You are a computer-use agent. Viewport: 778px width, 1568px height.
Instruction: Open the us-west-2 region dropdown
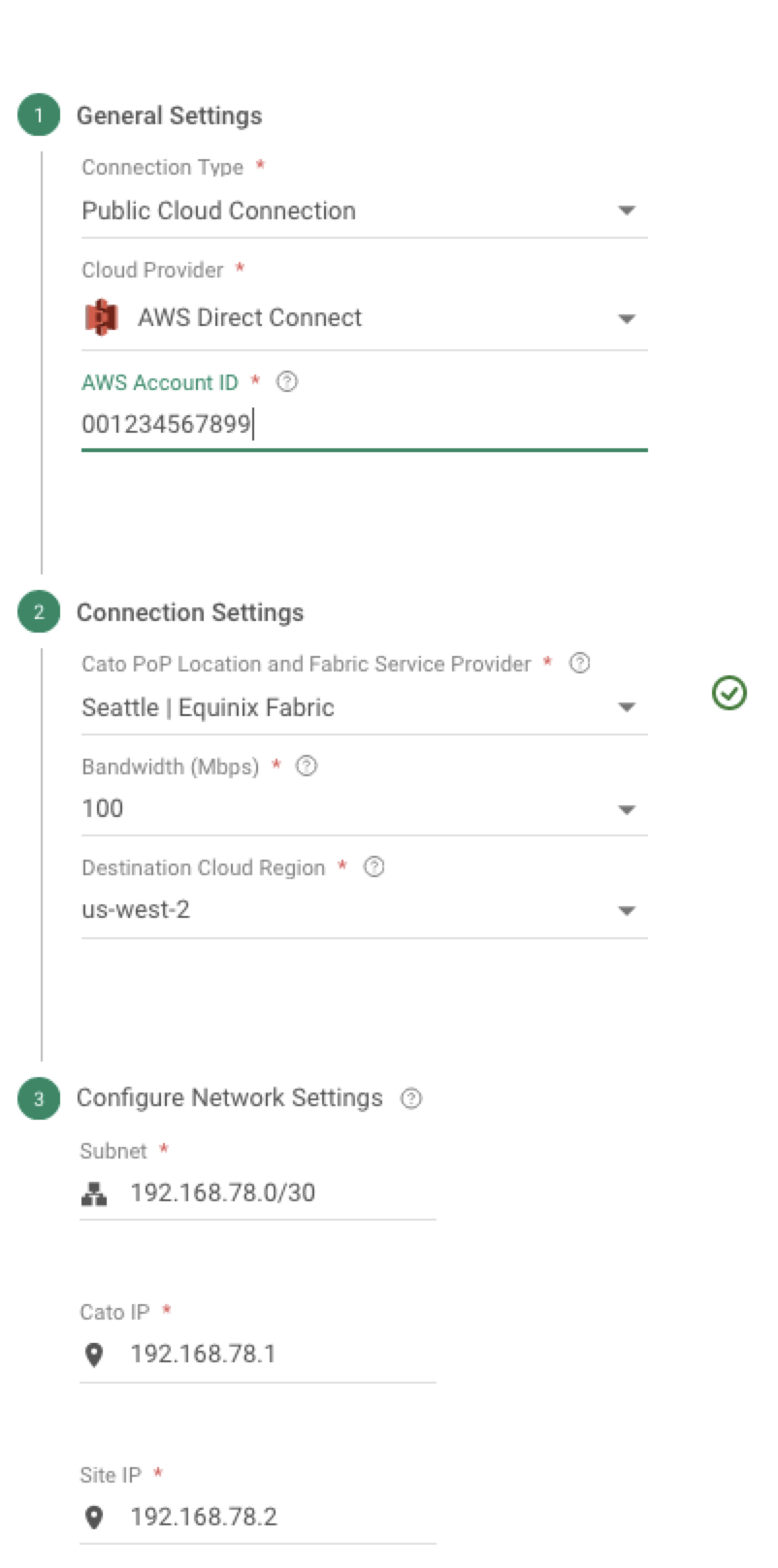click(627, 910)
